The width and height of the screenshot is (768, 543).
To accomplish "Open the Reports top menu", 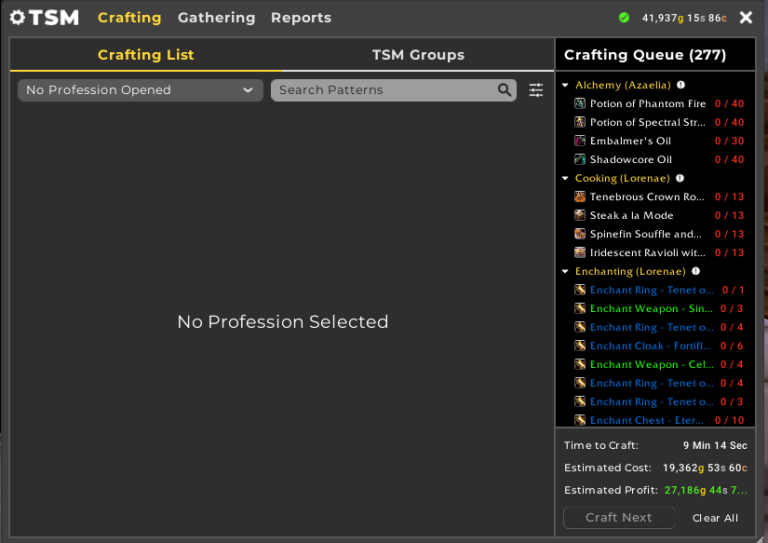I will [x=301, y=18].
